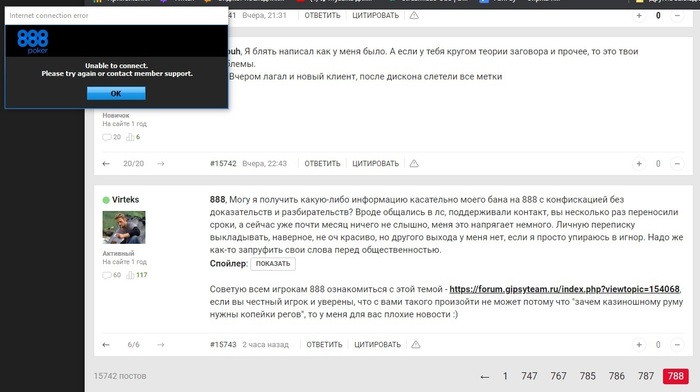Upvote post #15742 with plus icon

click(x=639, y=163)
